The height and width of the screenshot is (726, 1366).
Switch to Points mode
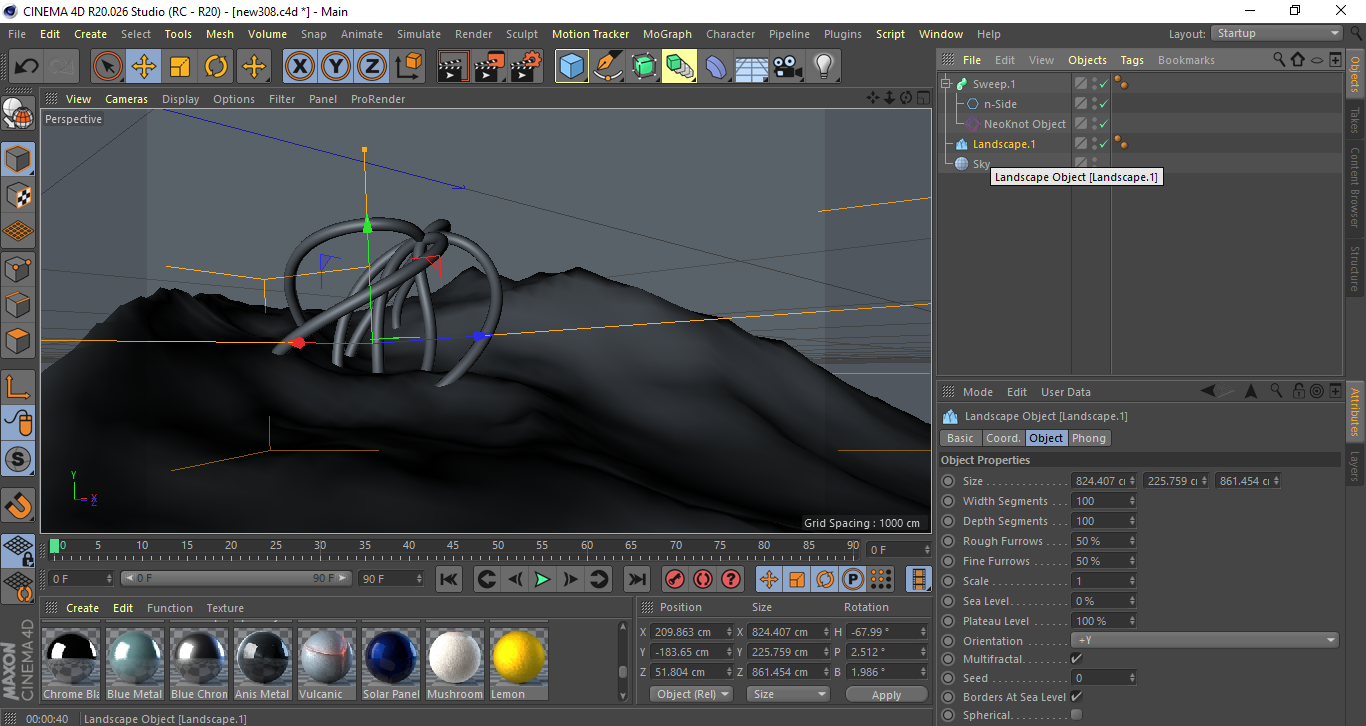coord(18,268)
